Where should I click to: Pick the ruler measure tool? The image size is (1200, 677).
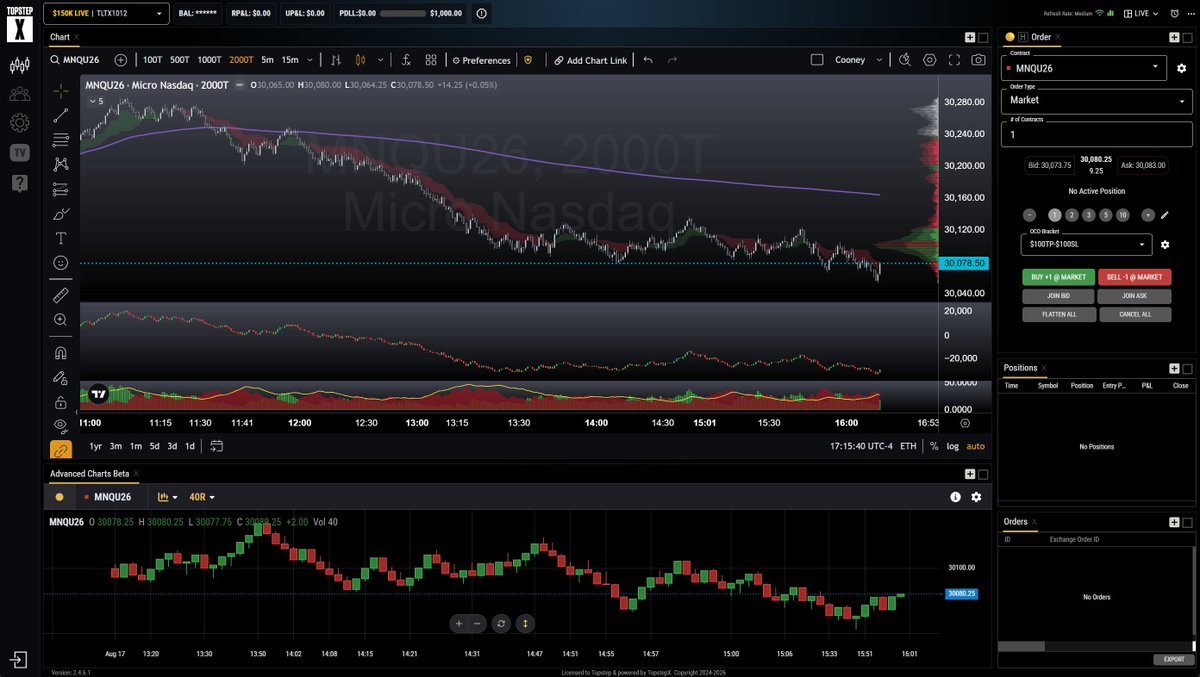[x=61, y=295]
